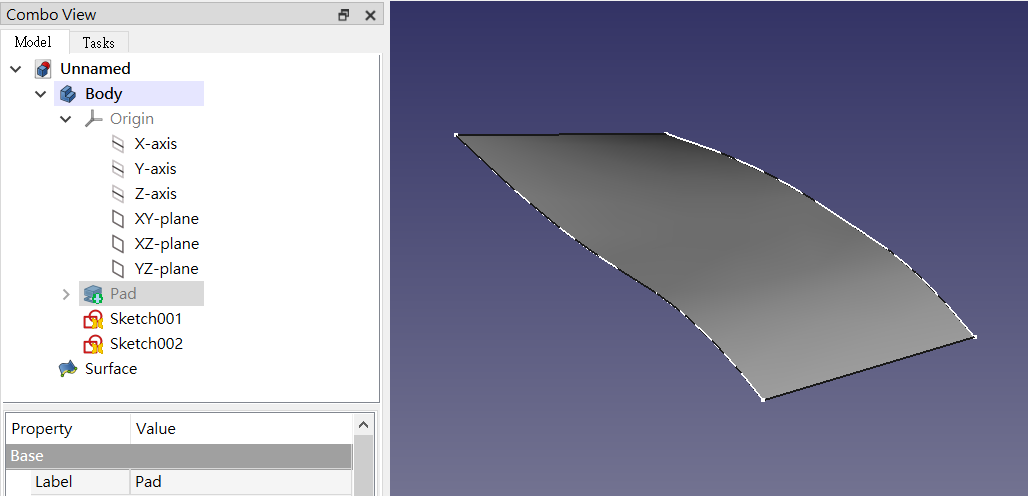Select YZ-plane in the model tree

point(167,269)
